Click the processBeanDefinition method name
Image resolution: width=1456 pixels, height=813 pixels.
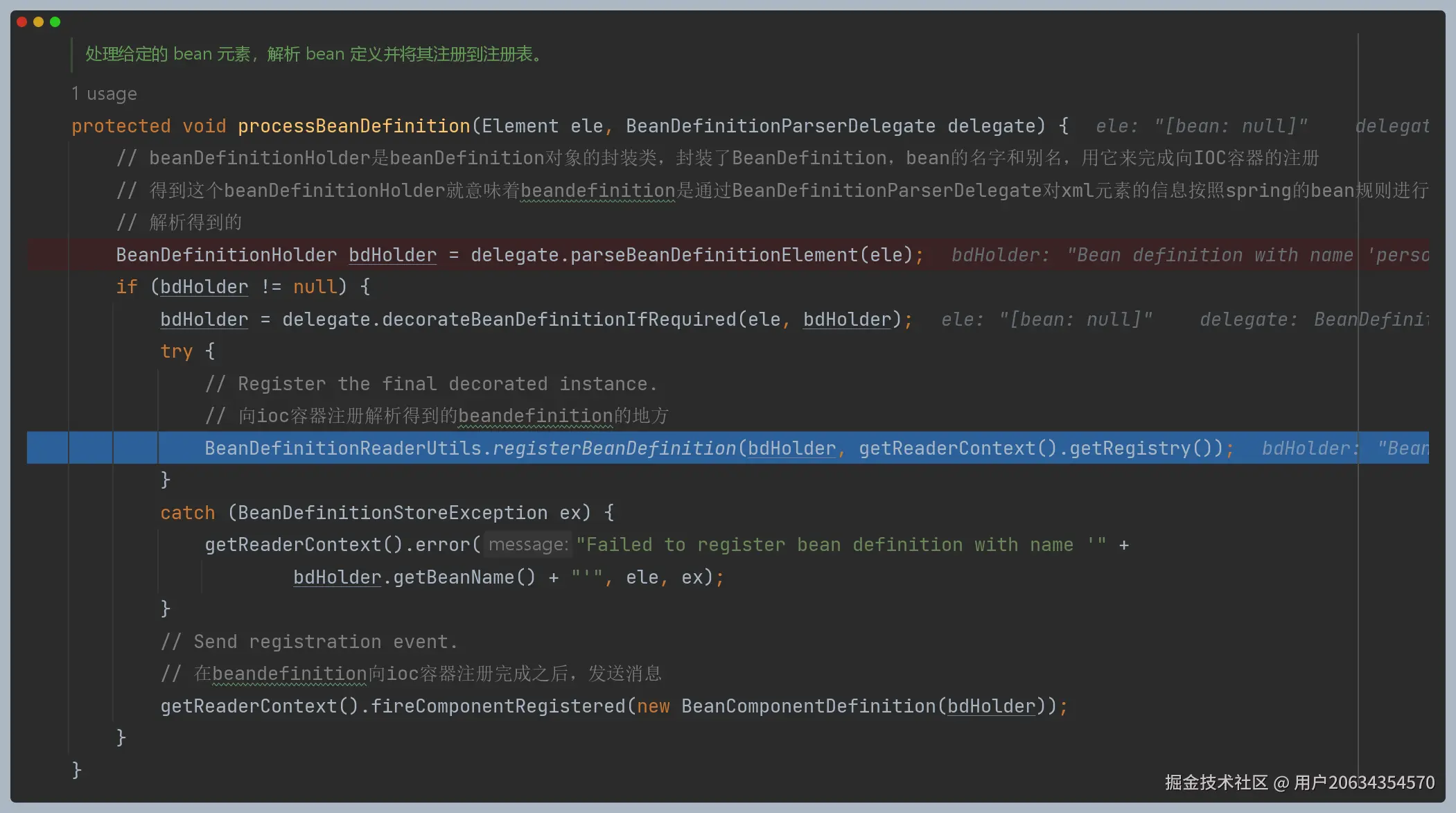point(353,126)
